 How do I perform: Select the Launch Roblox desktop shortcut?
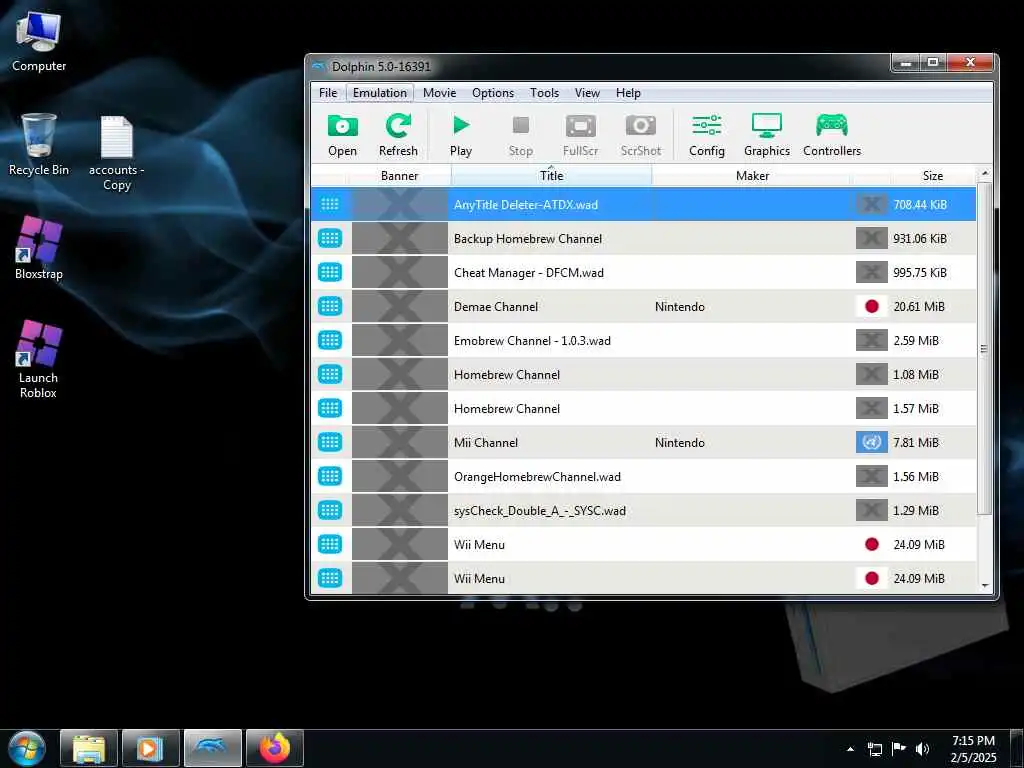click(39, 359)
